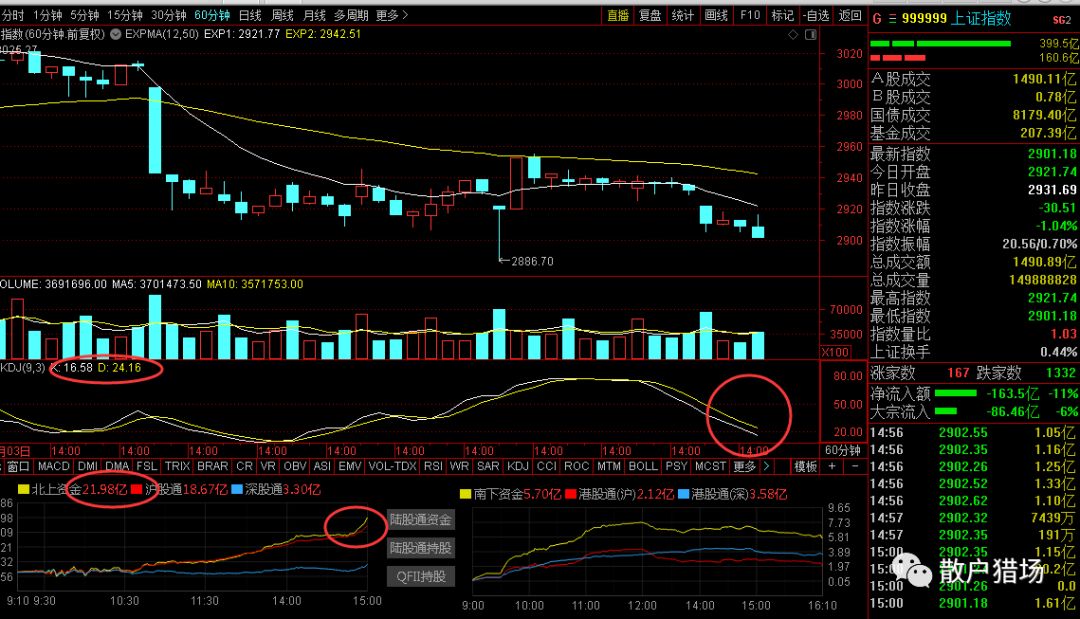Select the VR indicator
1080x619 pixels.
click(x=268, y=466)
